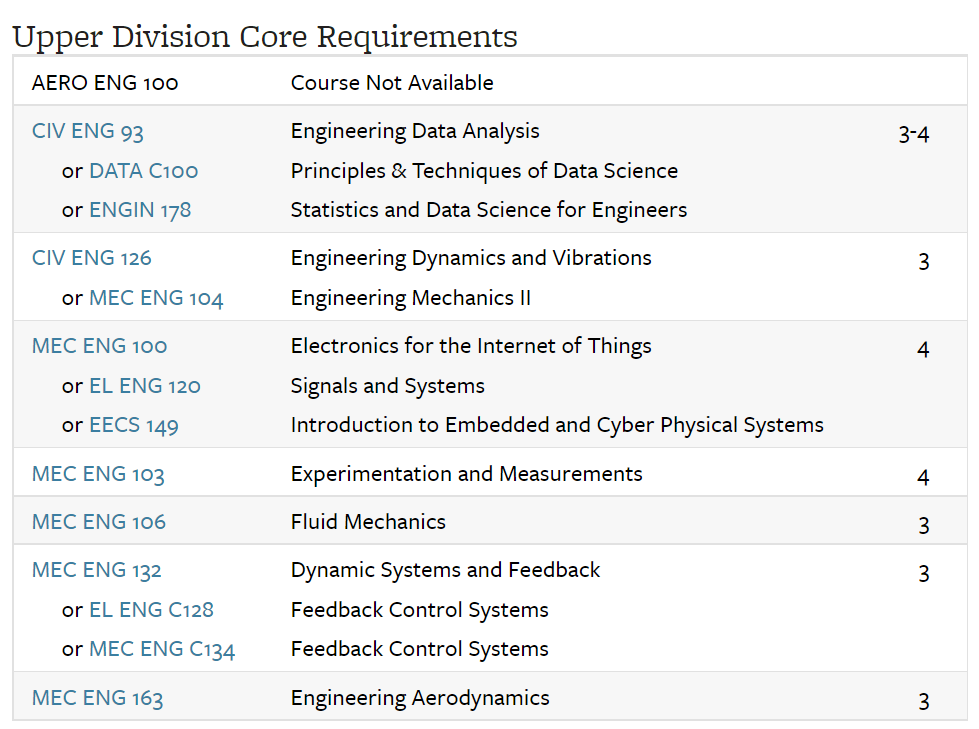Screen dimensions: 979x729
Task: Click the Upper Division Core Requirements heading
Action: tap(265, 36)
